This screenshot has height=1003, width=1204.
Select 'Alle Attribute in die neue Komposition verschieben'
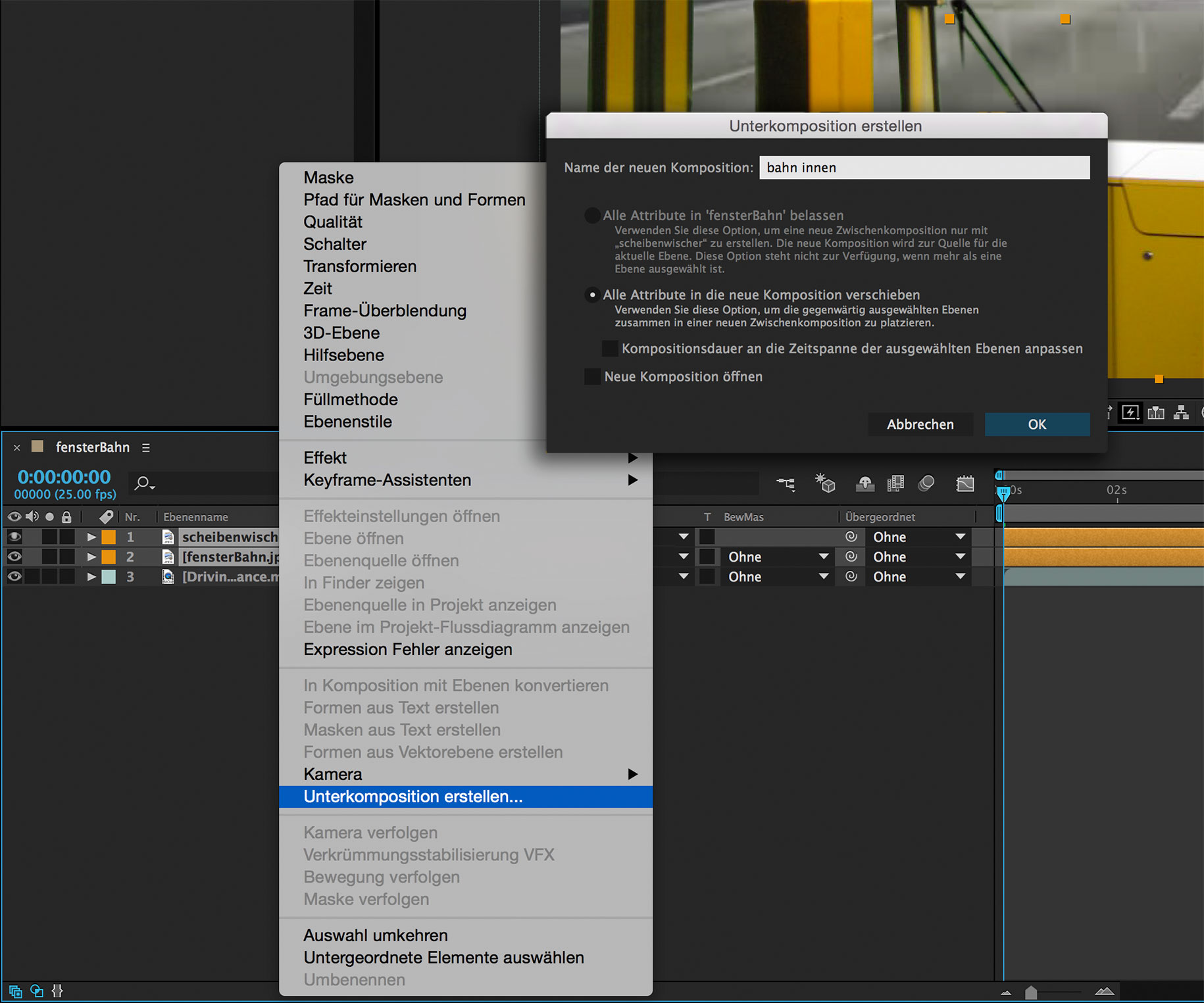592,295
